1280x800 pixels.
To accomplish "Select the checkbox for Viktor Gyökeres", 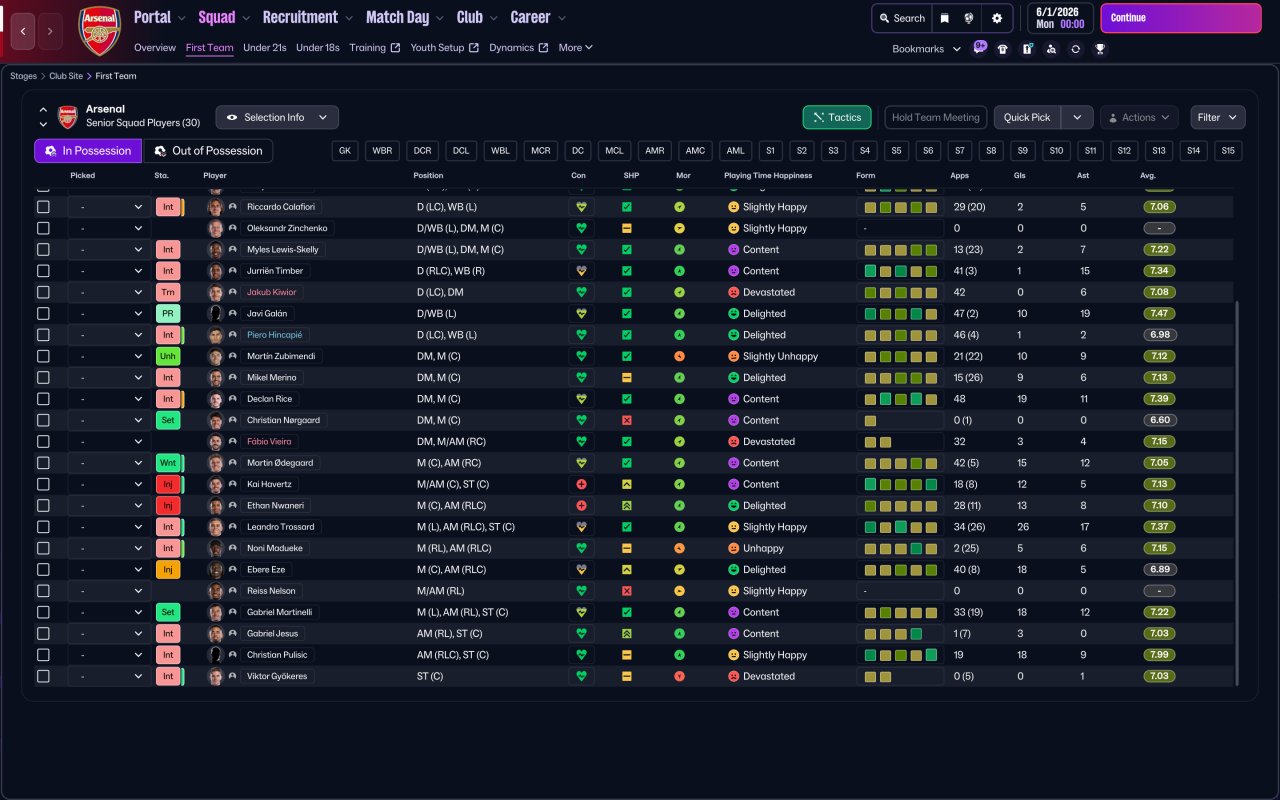I will (x=43, y=676).
